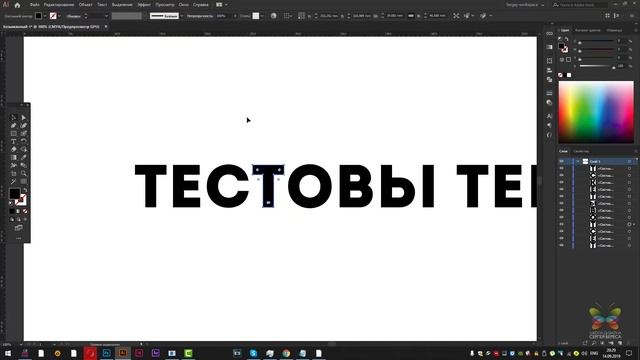This screenshot has width=640, height=360.
Task: Select the Rectangle tool
Action: (13, 133)
